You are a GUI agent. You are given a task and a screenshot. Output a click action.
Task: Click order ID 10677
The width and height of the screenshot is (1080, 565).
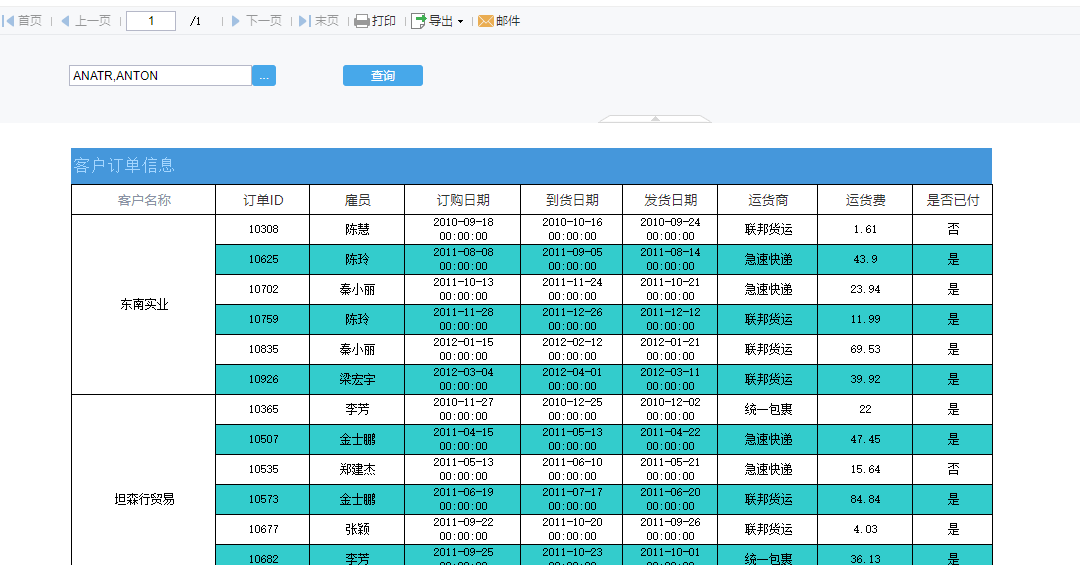pyautogui.click(x=263, y=529)
